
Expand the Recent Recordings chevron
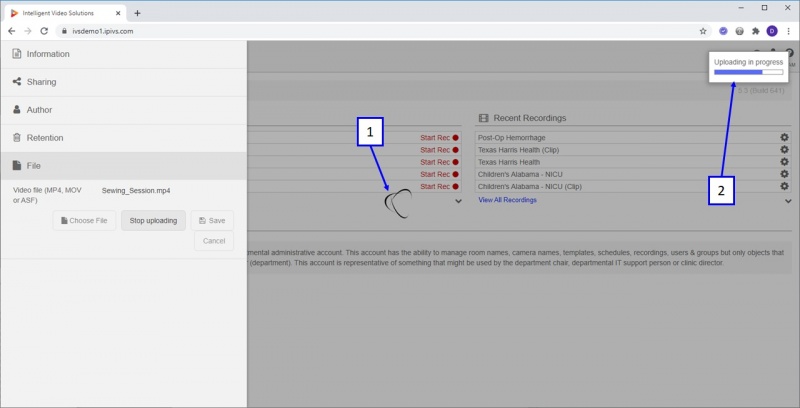tap(788, 201)
